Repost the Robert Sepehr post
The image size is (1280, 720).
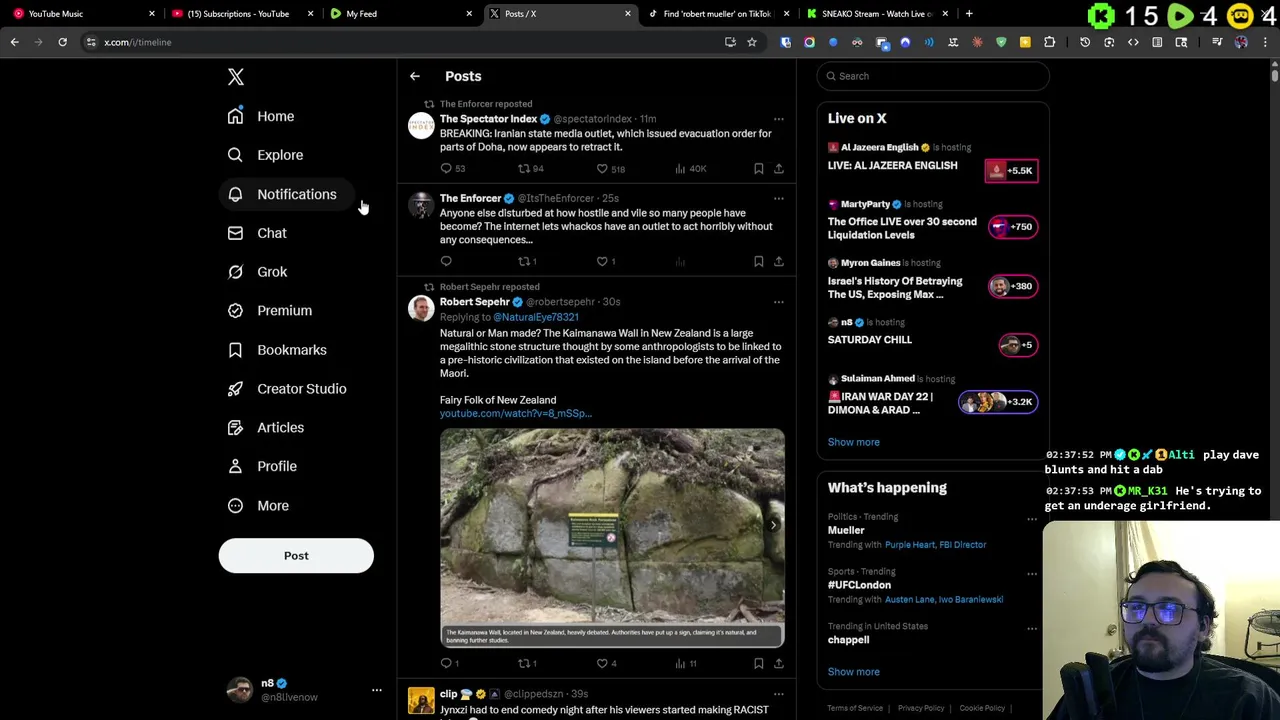click(x=524, y=663)
